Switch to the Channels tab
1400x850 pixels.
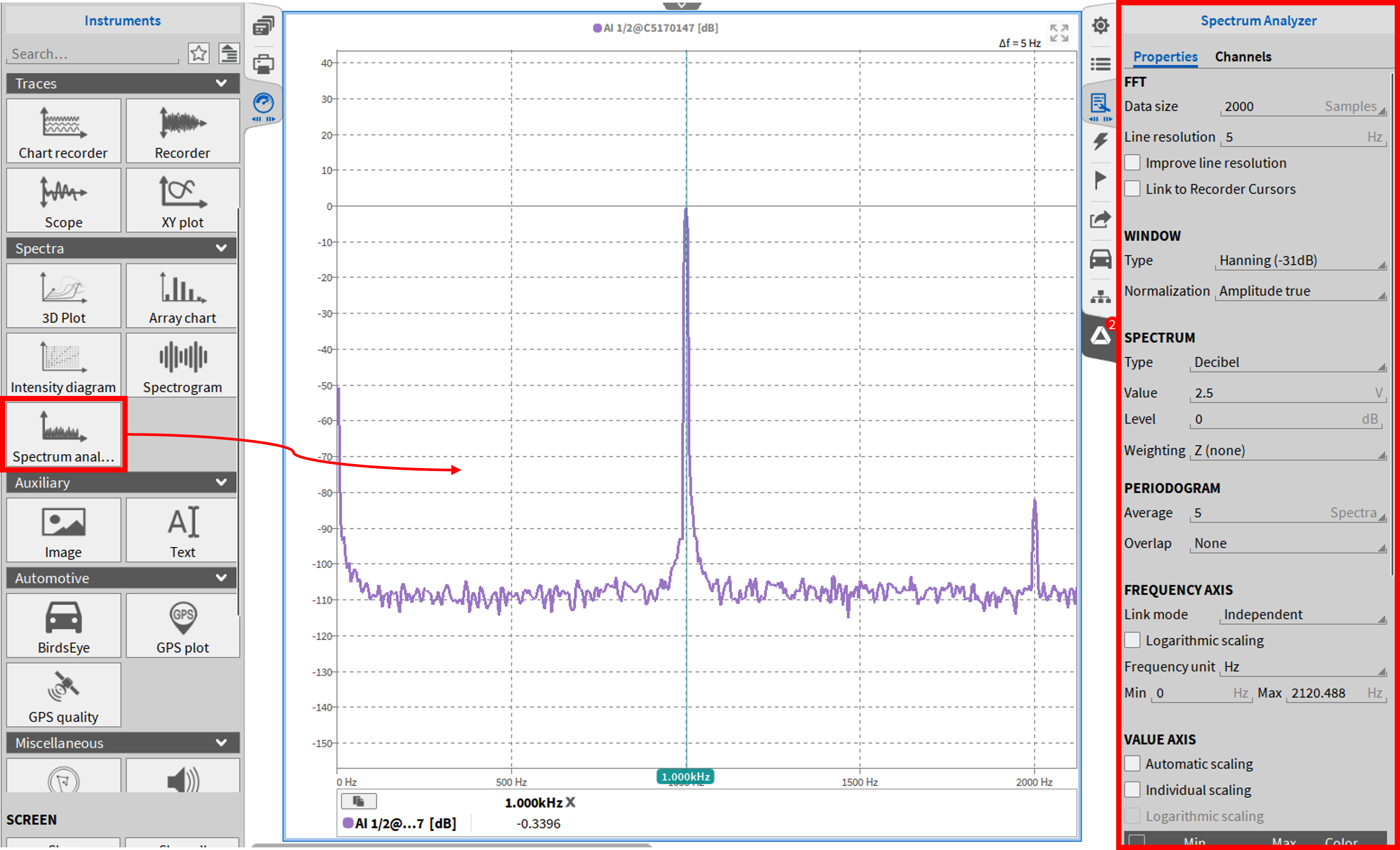1243,57
